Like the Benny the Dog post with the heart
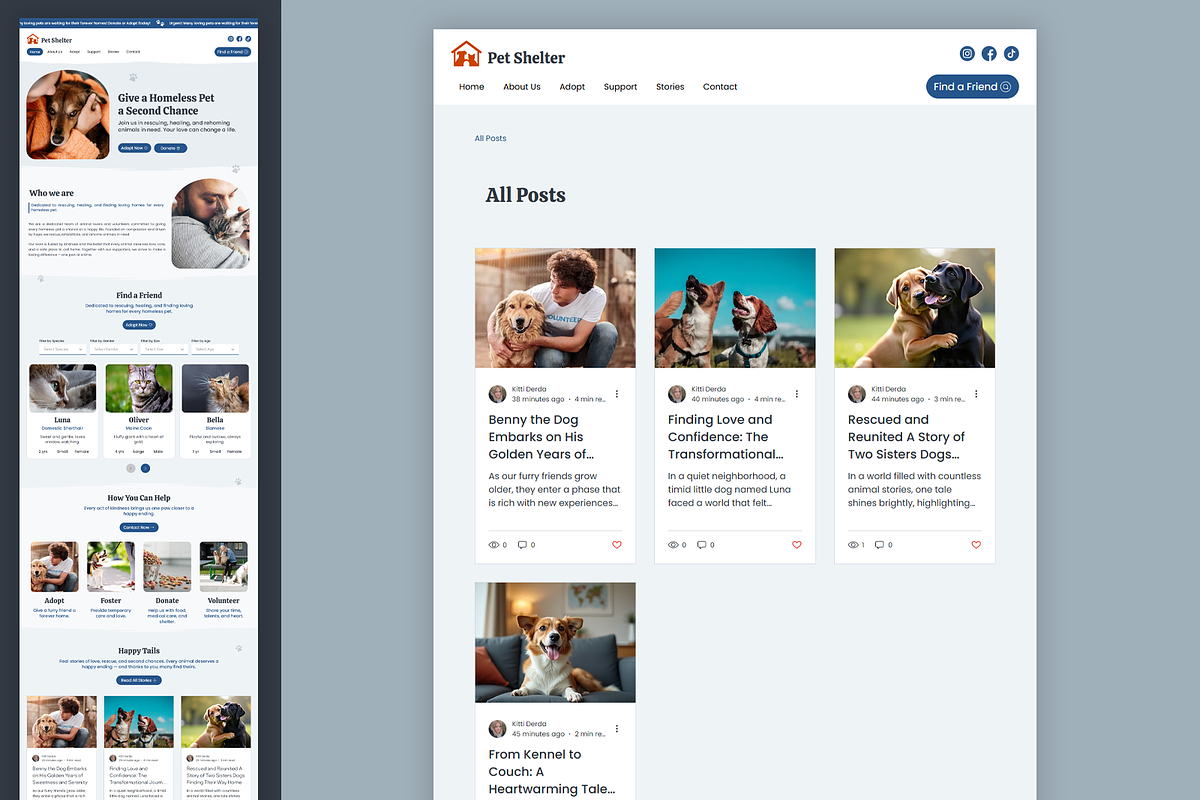The image size is (1200, 800). click(x=617, y=545)
